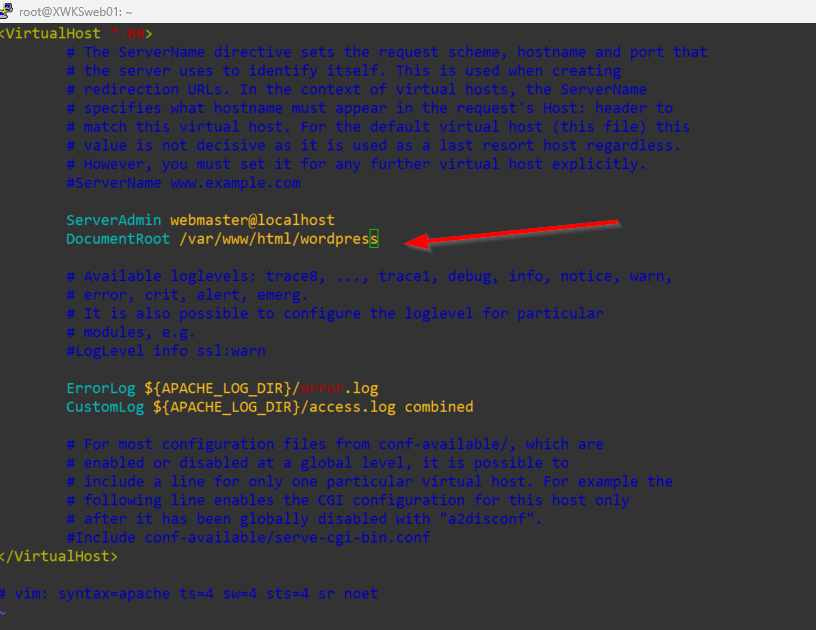The height and width of the screenshot is (630, 816).
Task: Click the DocumentRoot directive keyword
Action: [118, 239]
